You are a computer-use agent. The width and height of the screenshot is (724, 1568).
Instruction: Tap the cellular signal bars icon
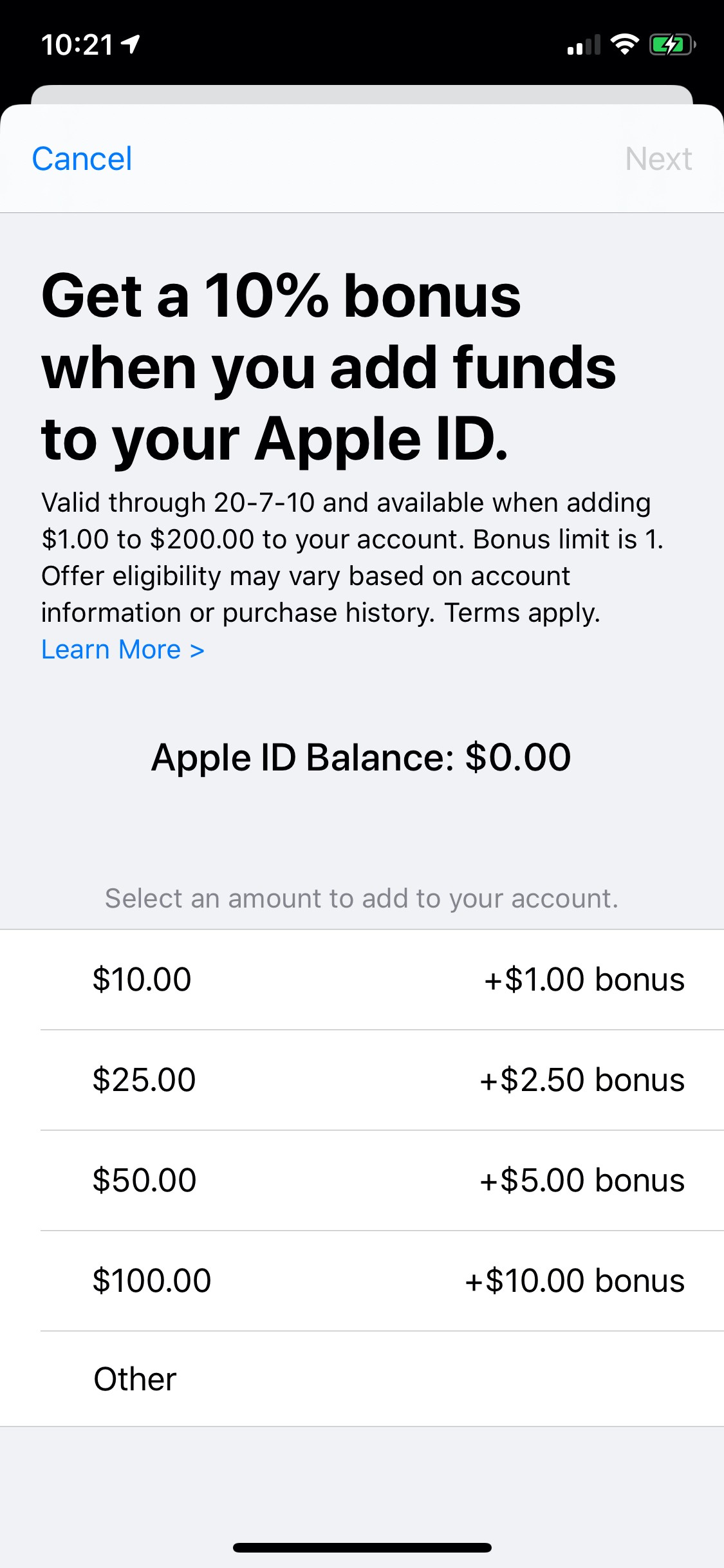[x=584, y=45]
